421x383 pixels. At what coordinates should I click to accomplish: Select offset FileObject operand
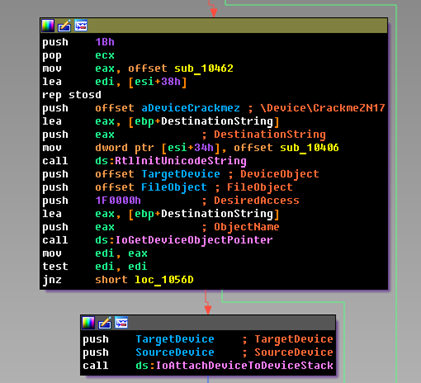pos(151,187)
